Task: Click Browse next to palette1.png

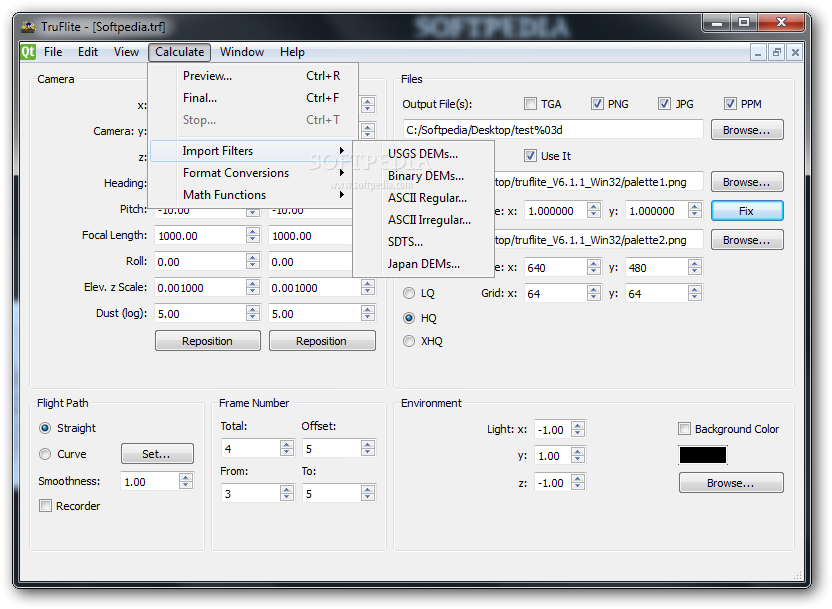Action: click(747, 182)
